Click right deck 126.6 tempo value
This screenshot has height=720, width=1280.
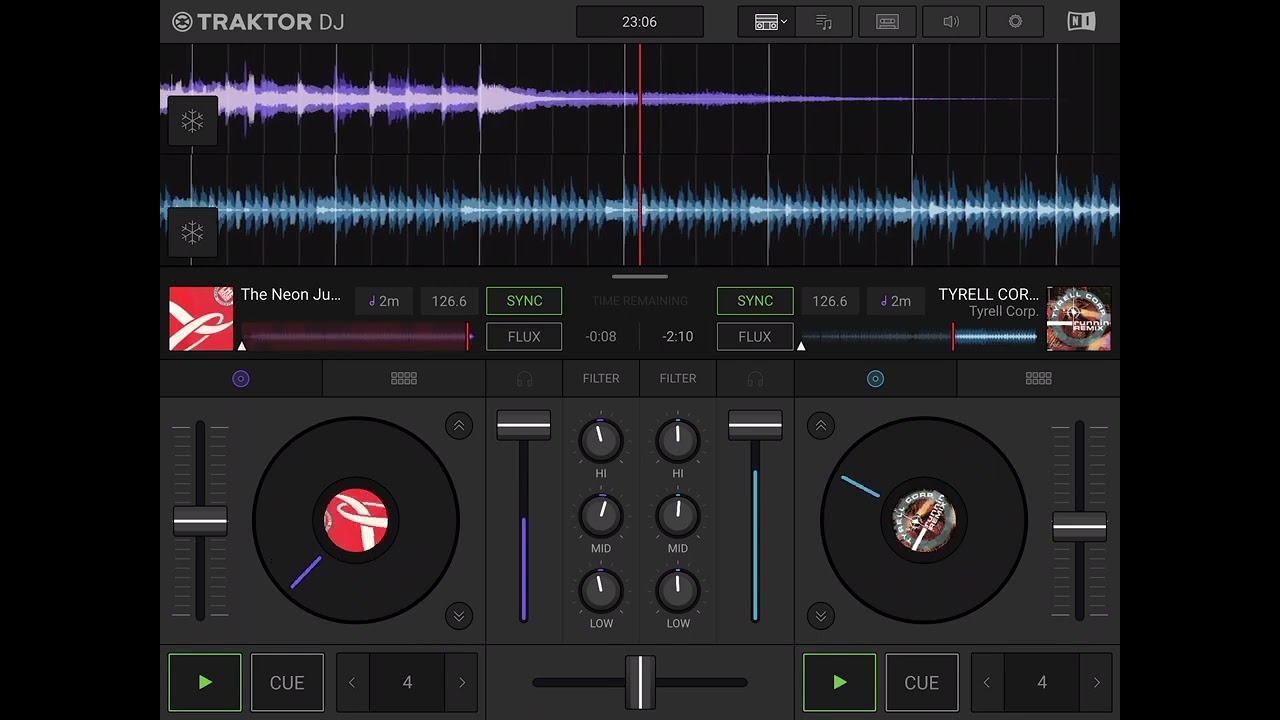pyautogui.click(x=830, y=301)
